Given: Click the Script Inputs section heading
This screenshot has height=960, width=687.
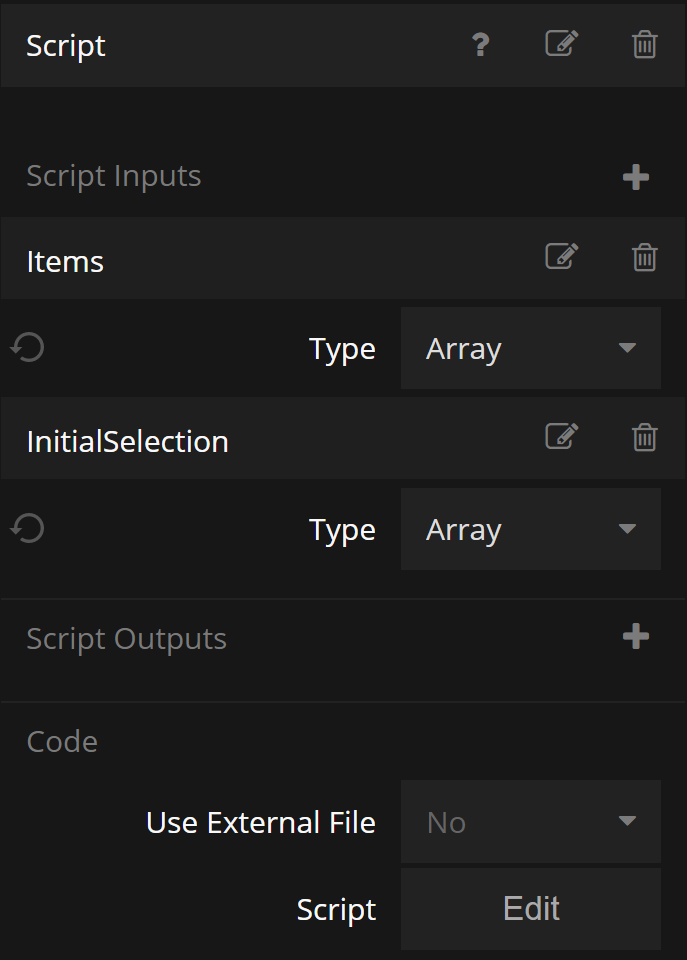Looking at the screenshot, I should (113, 176).
